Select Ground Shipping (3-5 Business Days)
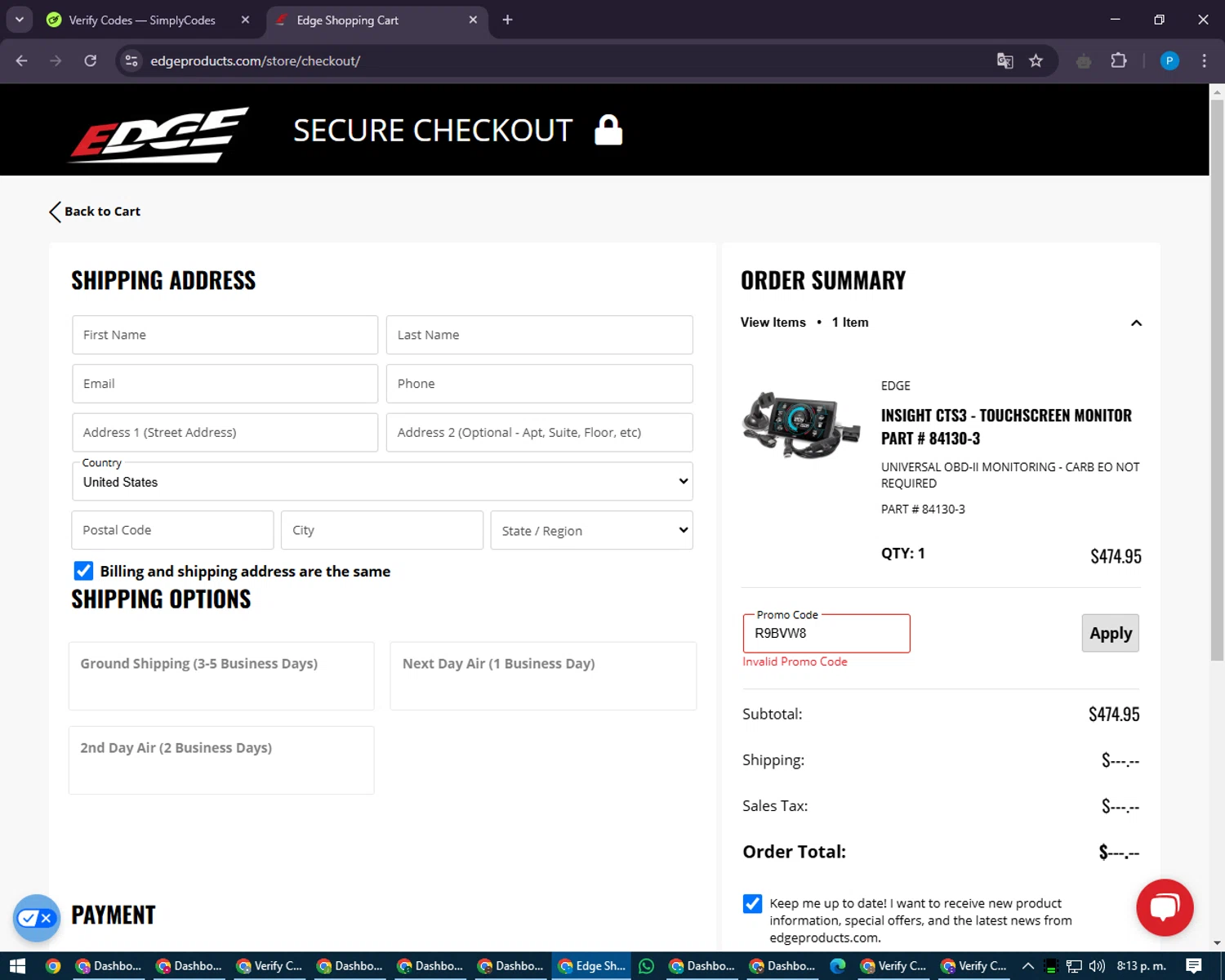Viewport: 1225px width, 980px height. pos(221,675)
